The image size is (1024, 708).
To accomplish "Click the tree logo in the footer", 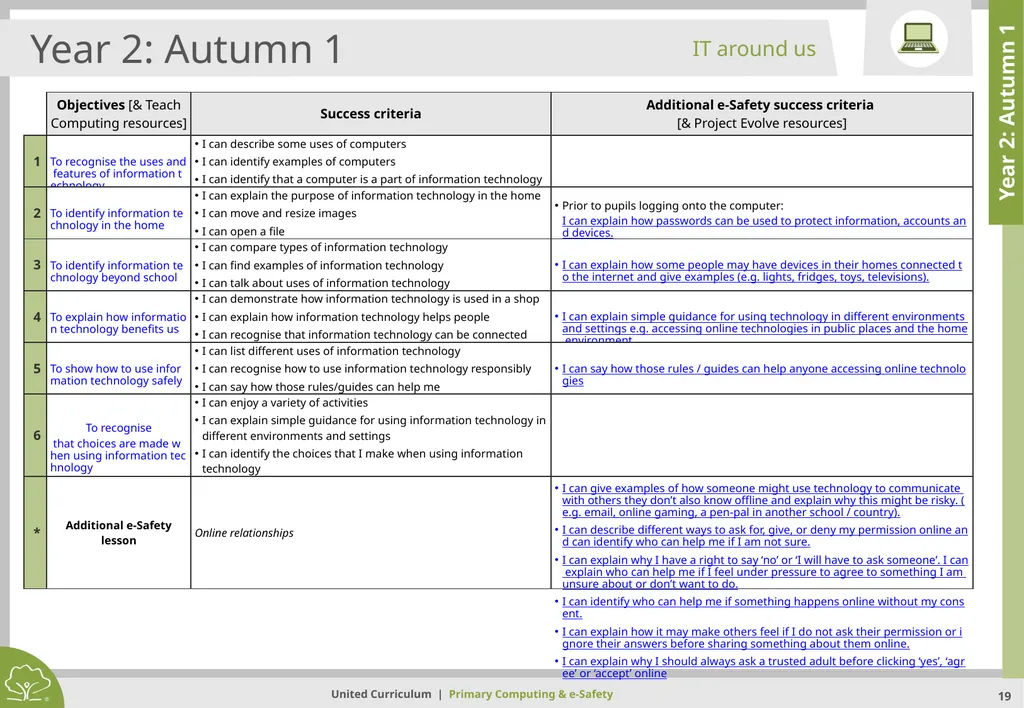I will tap(27, 681).
